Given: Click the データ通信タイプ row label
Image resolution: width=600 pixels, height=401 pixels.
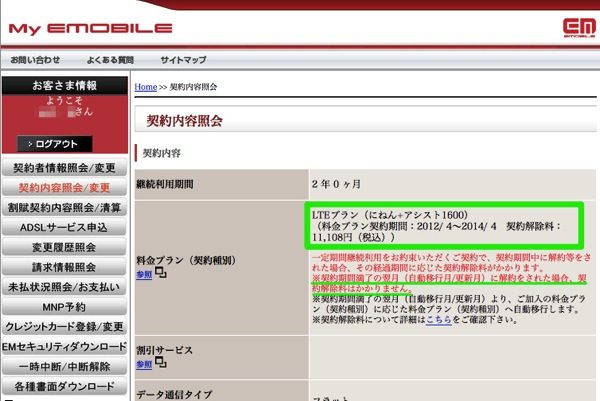Looking at the screenshot, I should 174,394.
